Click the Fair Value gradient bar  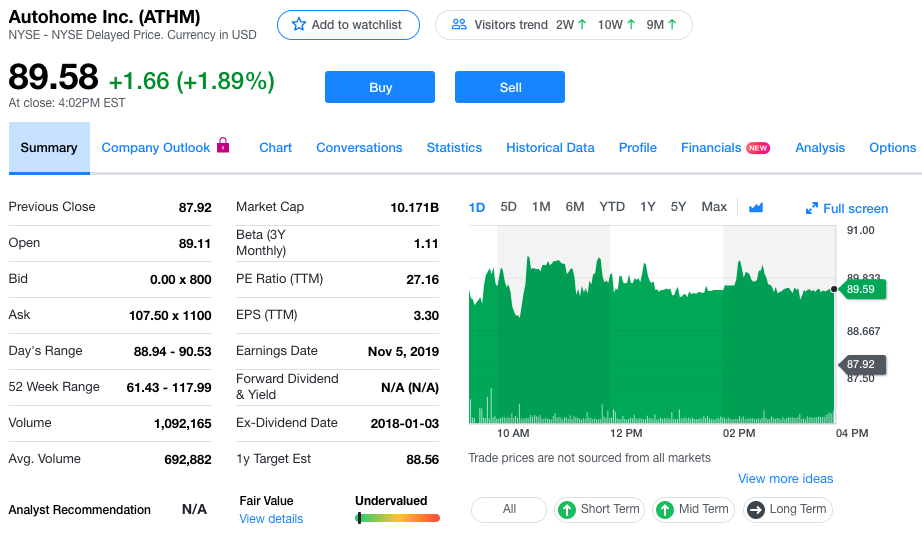[397, 518]
